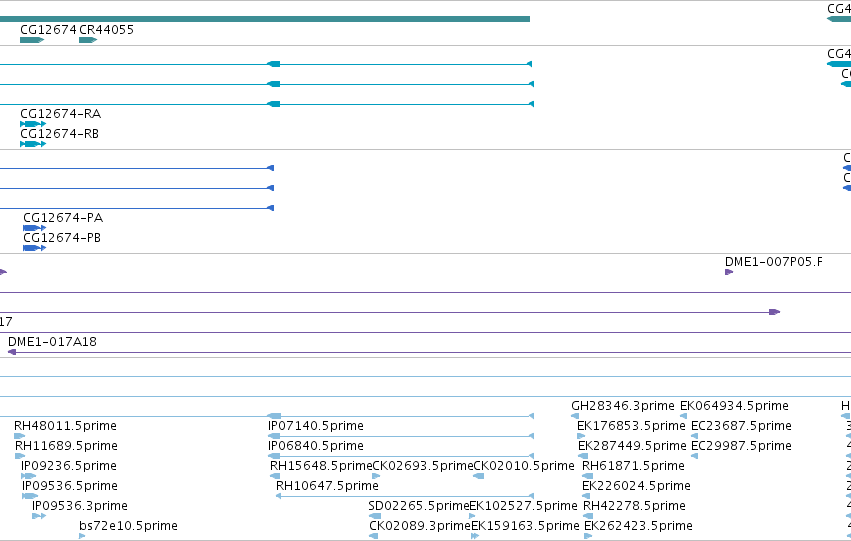Select the IP09536.5prime EST
This screenshot has height=541, width=851.
30,496
